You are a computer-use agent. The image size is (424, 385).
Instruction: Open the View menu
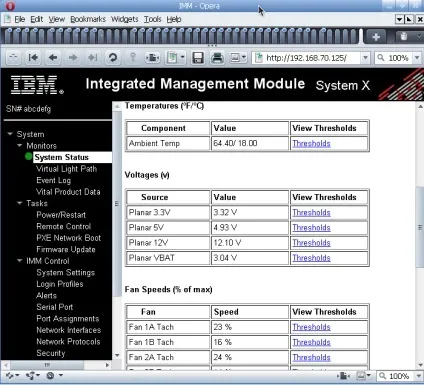[57, 19]
